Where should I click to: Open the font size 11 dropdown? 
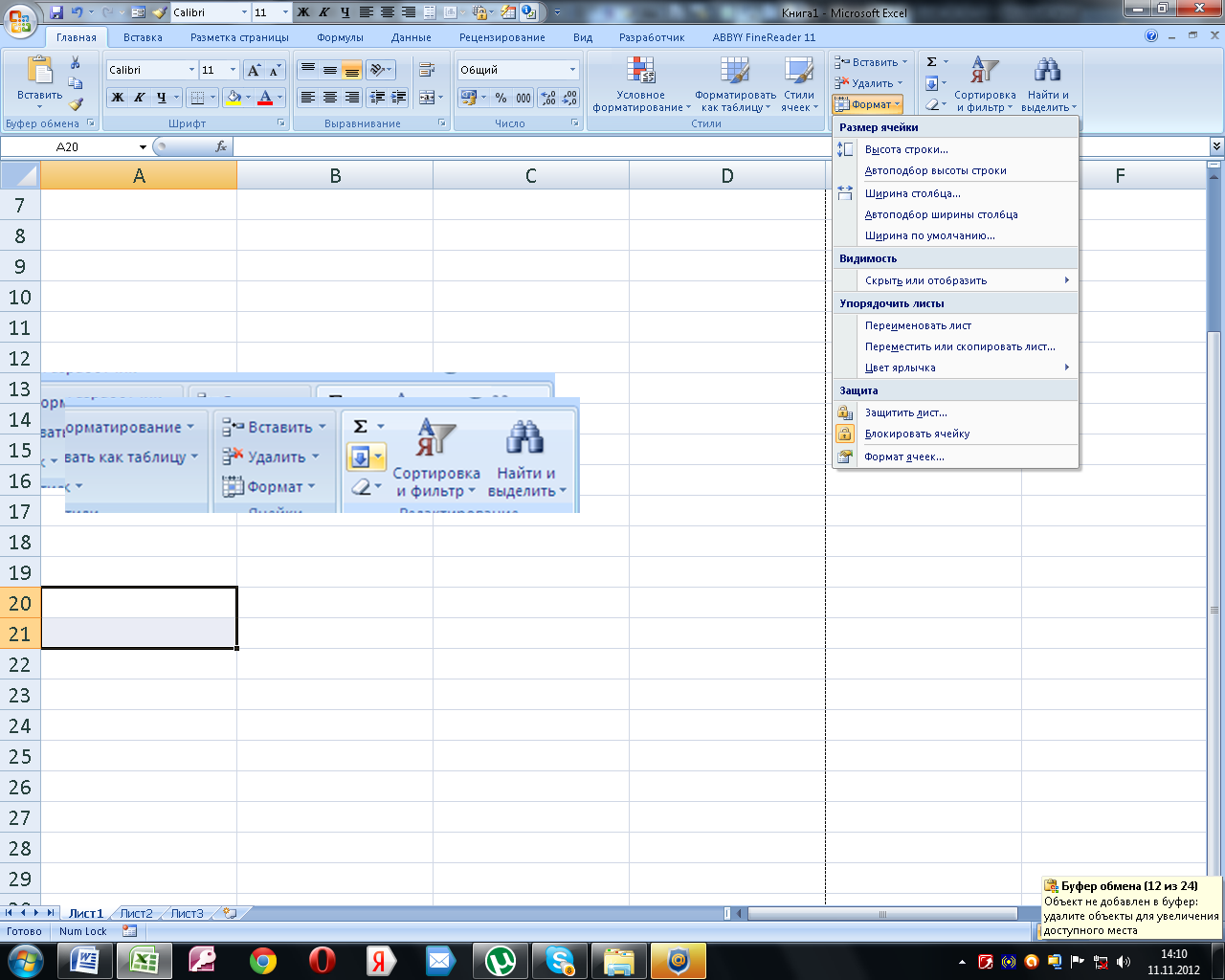[233, 70]
